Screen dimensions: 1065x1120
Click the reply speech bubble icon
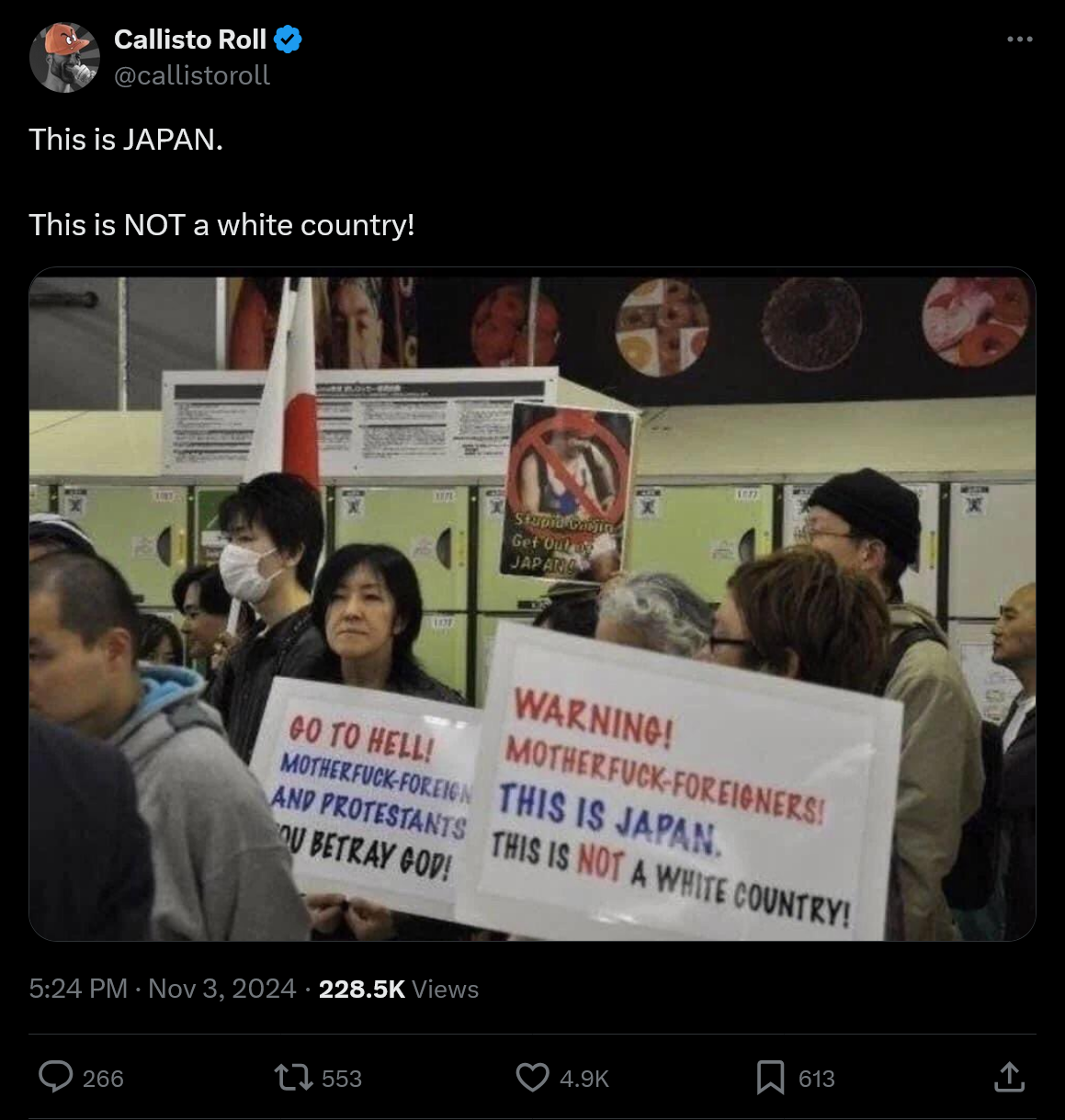[x=56, y=1077]
